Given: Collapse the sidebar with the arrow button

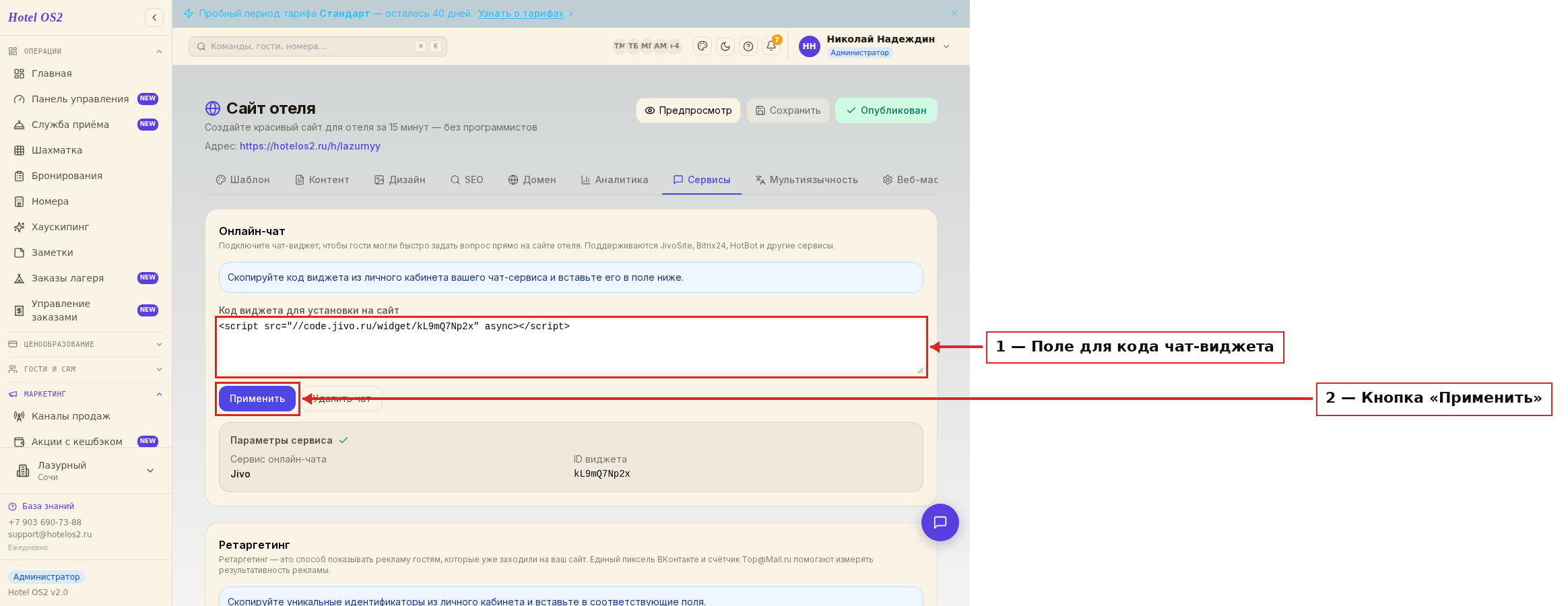Looking at the screenshot, I should (x=154, y=18).
